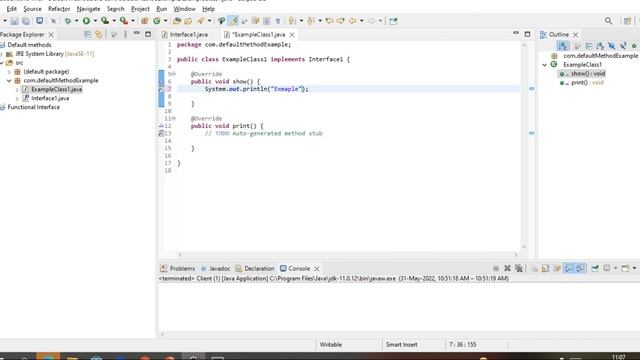This screenshot has height=360, width=640.
Task: Click the Open Task icon in toolbar
Action: (x=188, y=21)
